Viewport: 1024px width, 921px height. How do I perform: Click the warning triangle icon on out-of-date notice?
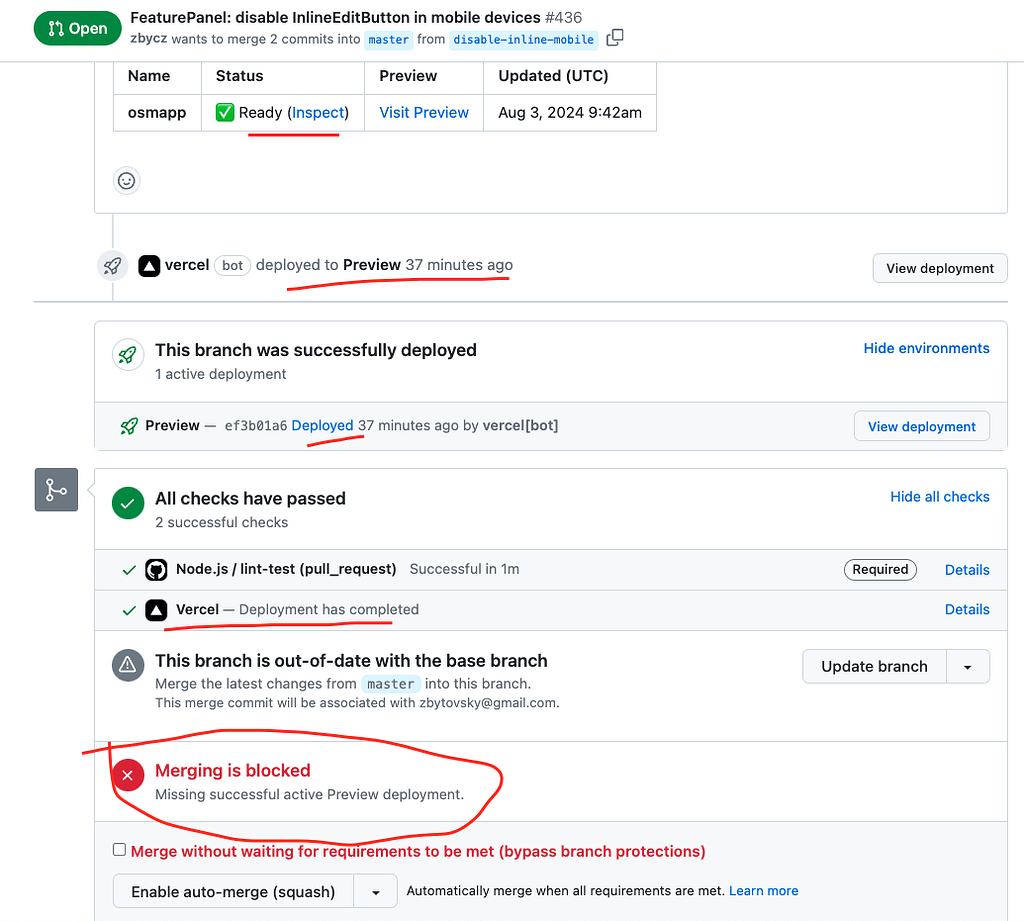[127, 665]
